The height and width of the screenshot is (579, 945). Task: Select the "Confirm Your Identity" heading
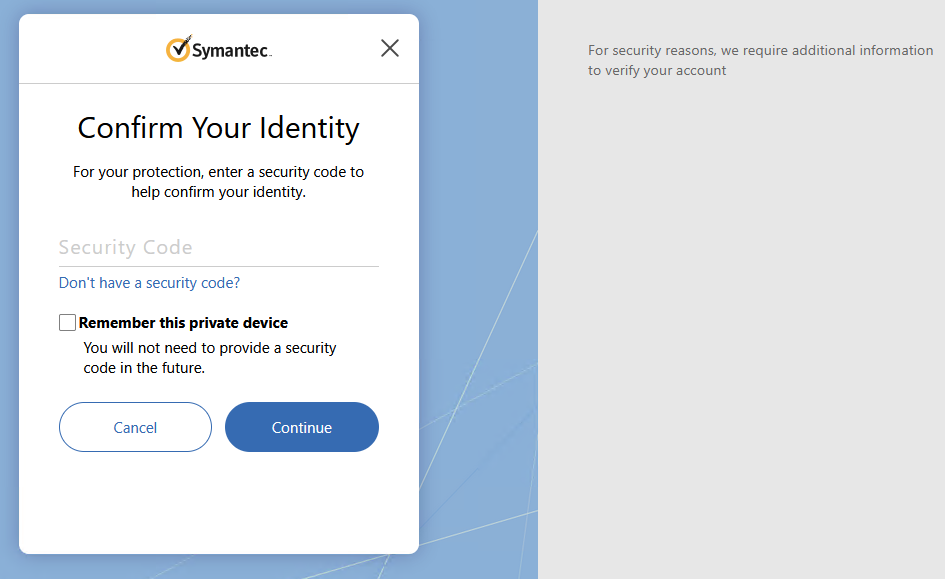219,128
